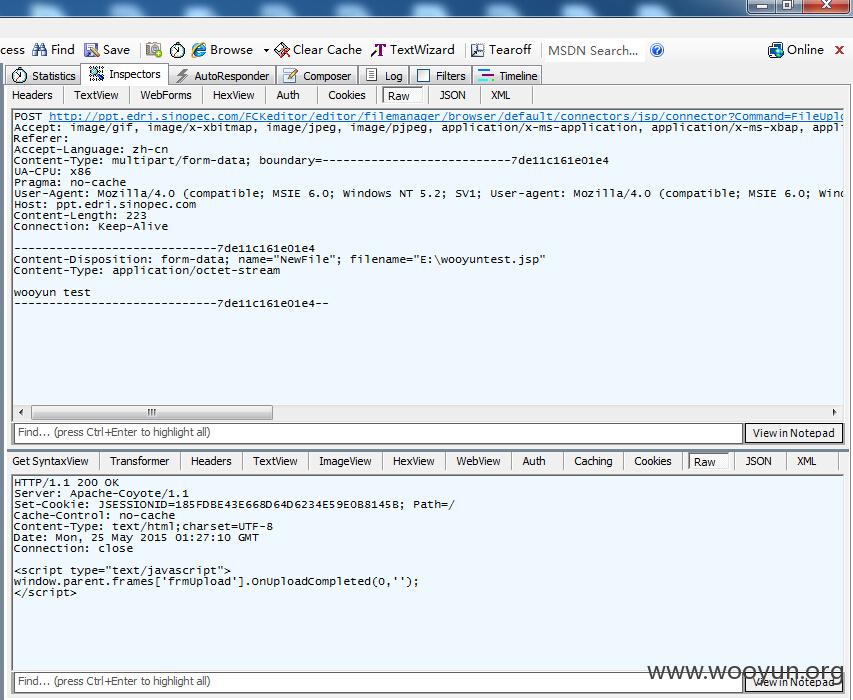Click the Save toolbar button
The height and width of the screenshot is (700, 853).
tap(107, 50)
